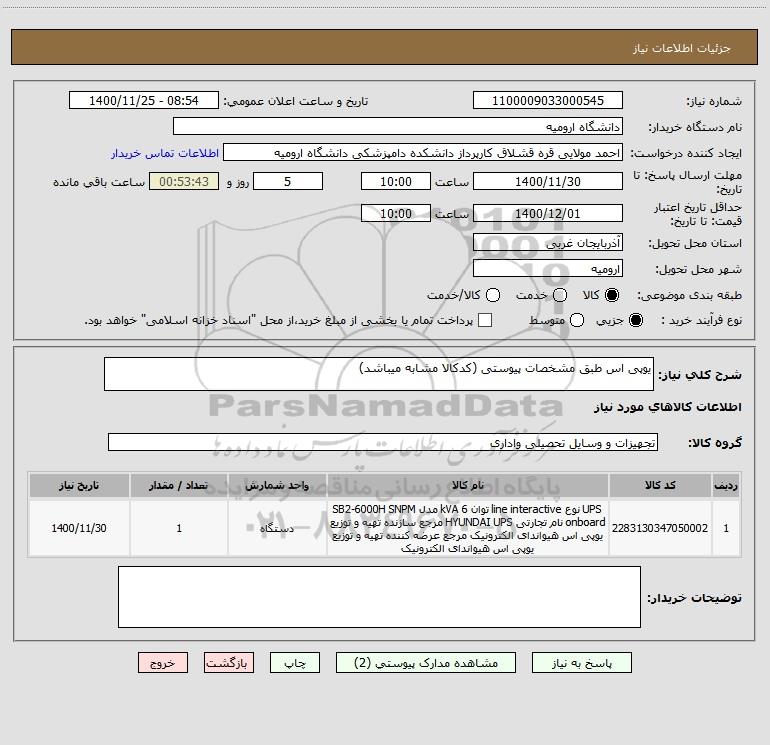Click the table date cell 1400/11/30
This screenshot has width=770, height=745.
point(79,528)
